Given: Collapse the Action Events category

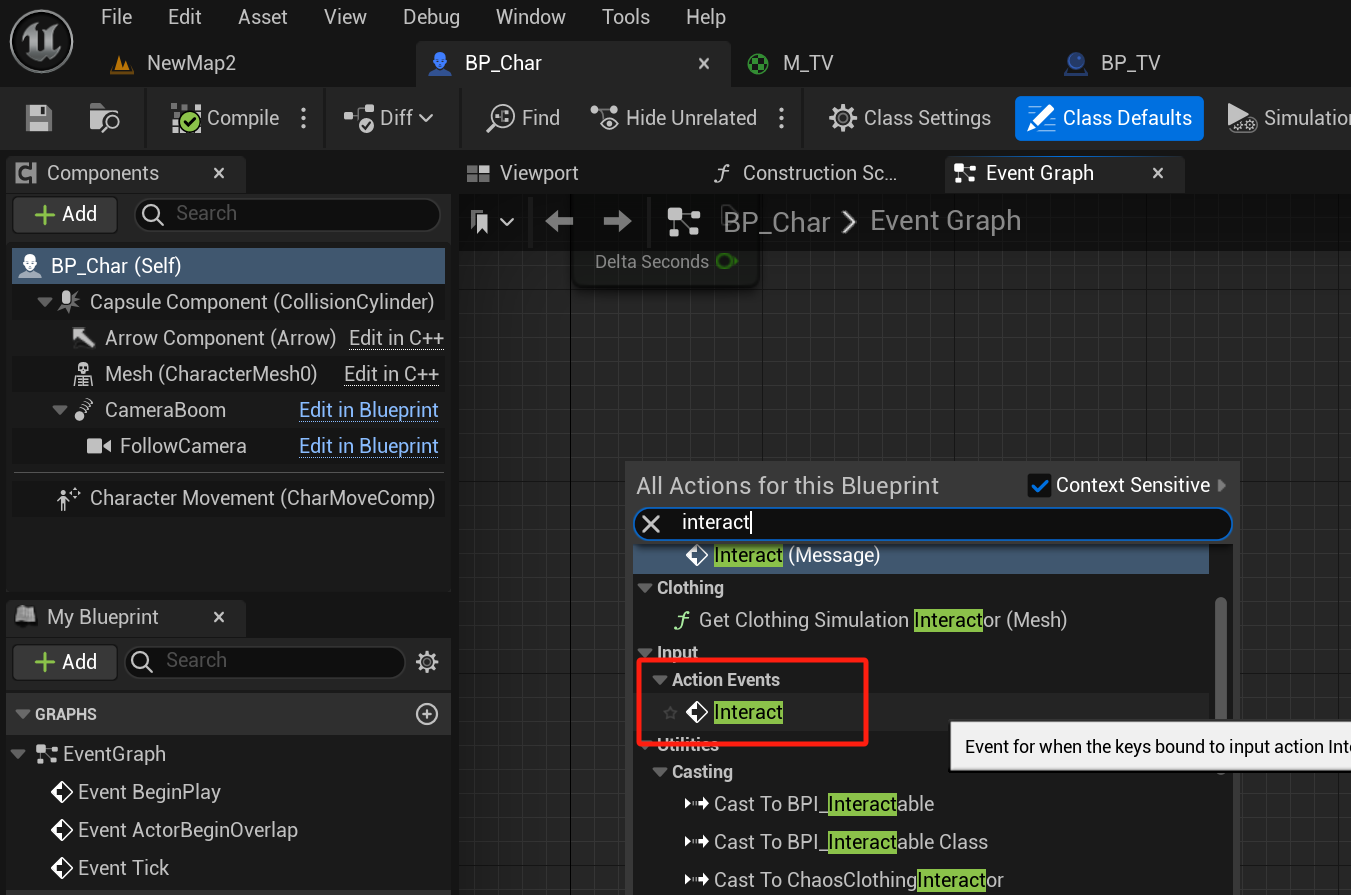Looking at the screenshot, I should 659,680.
